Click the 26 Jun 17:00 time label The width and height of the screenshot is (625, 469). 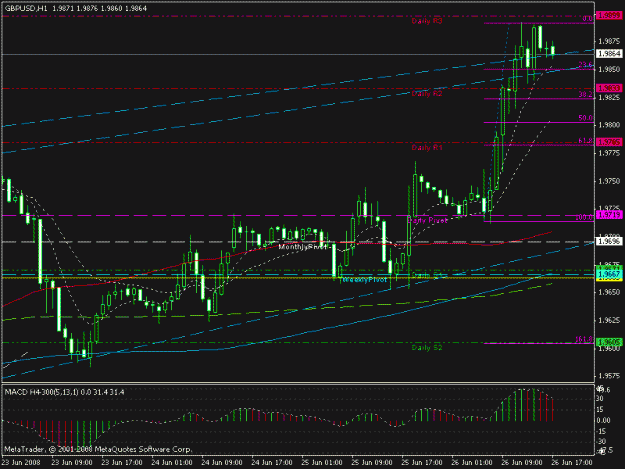click(572, 463)
